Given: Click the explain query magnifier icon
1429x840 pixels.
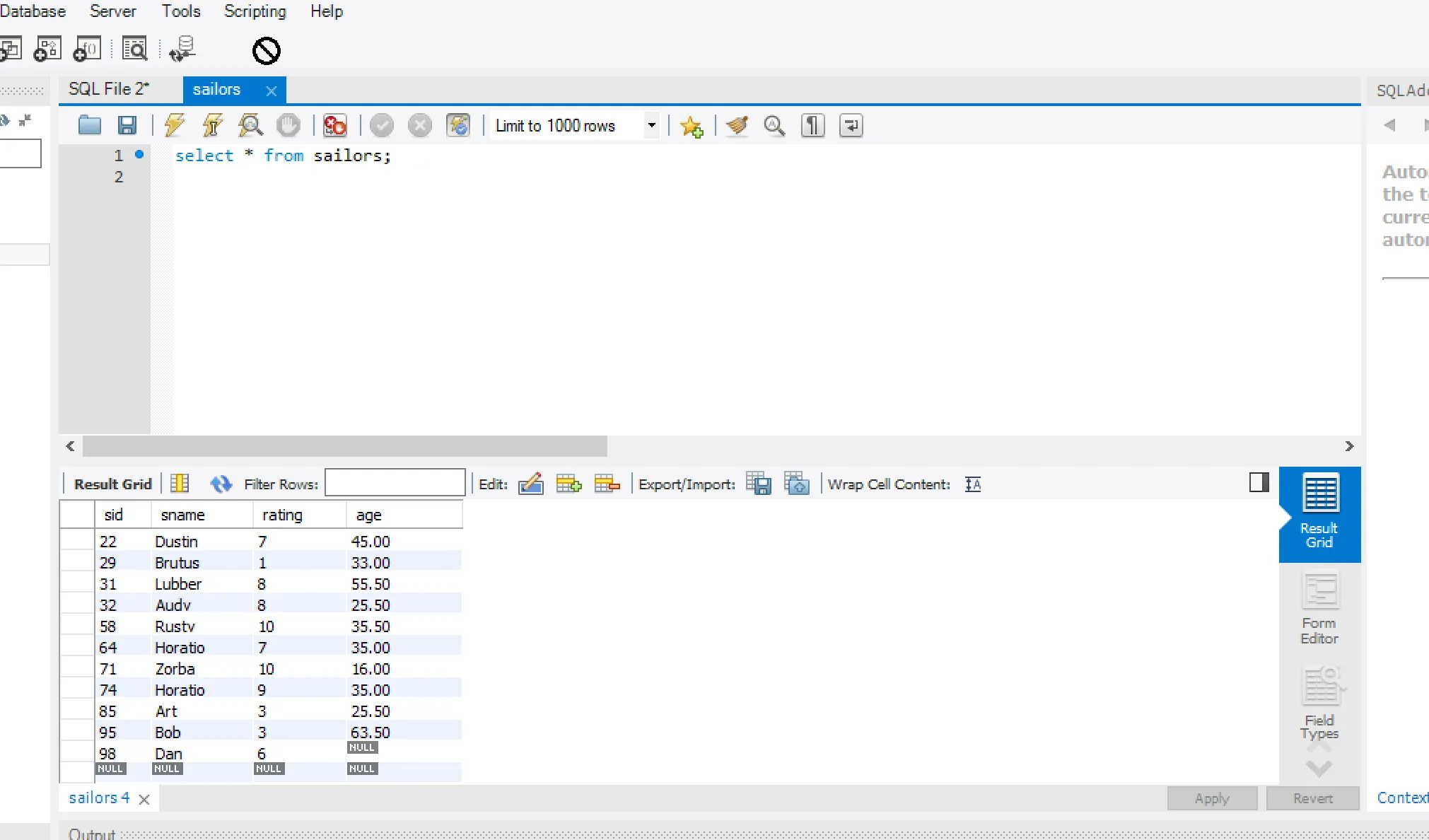Looking at the screenshot, I should [250, 126].
